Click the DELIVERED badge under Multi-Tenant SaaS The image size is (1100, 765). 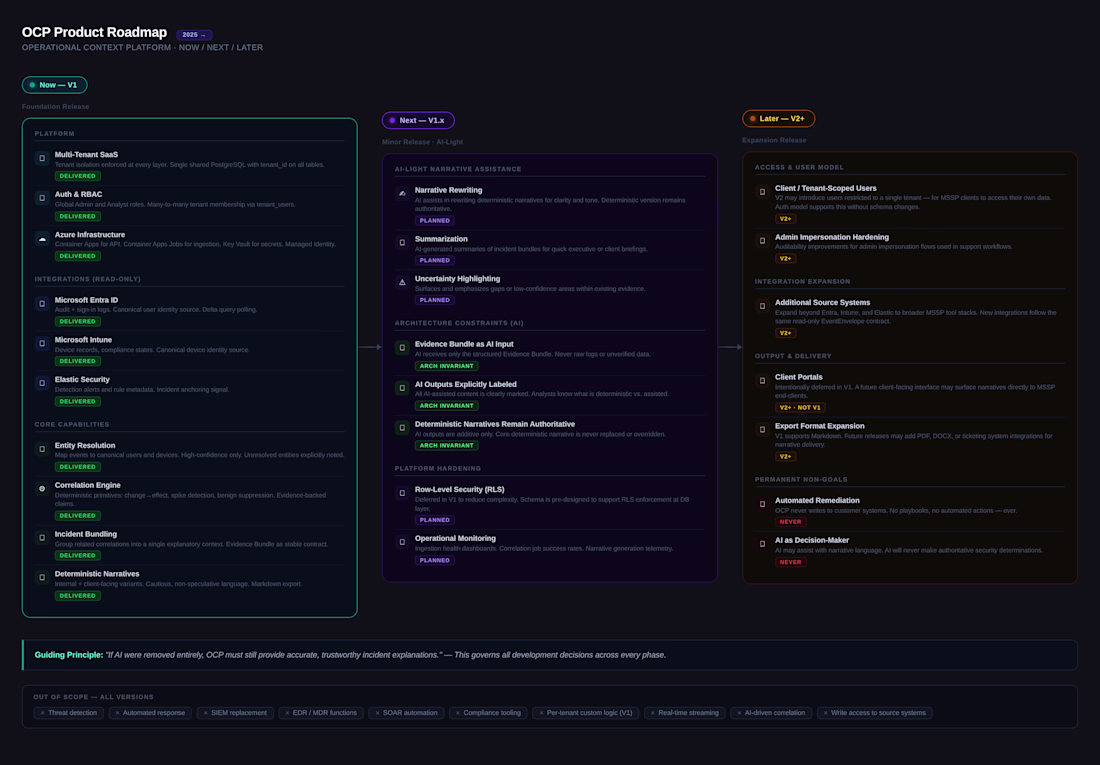[78, 176]
